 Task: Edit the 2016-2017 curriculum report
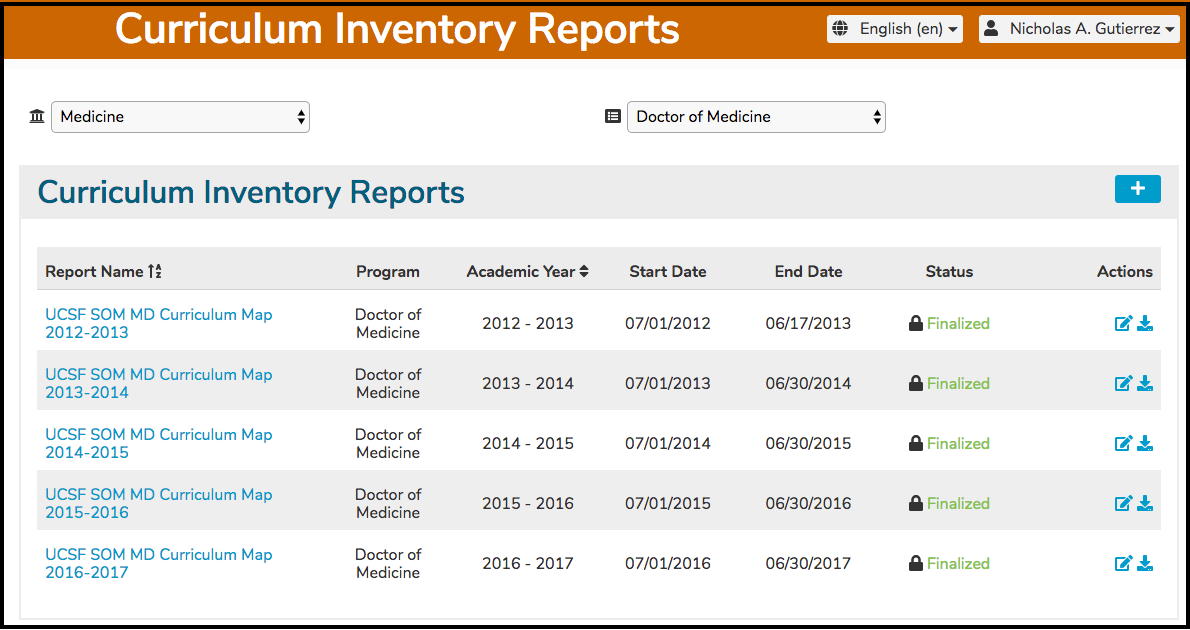1123,564
